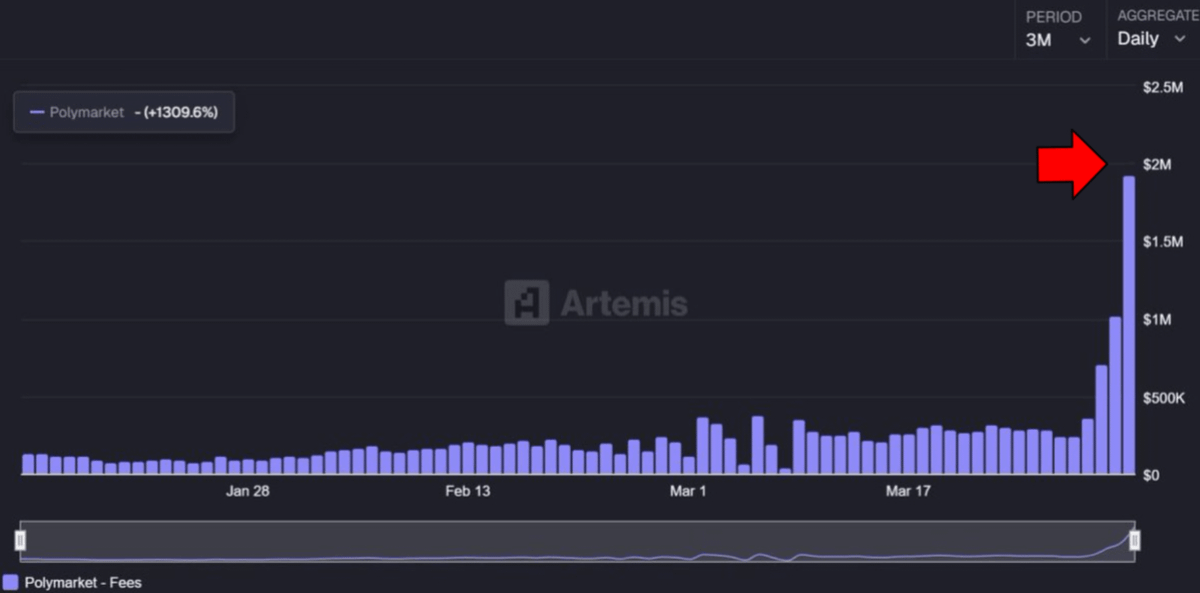The width and height of the screenshot is (1200, 593).
Task: Click the $0 axis label
Action: [x=1151, y=475]
